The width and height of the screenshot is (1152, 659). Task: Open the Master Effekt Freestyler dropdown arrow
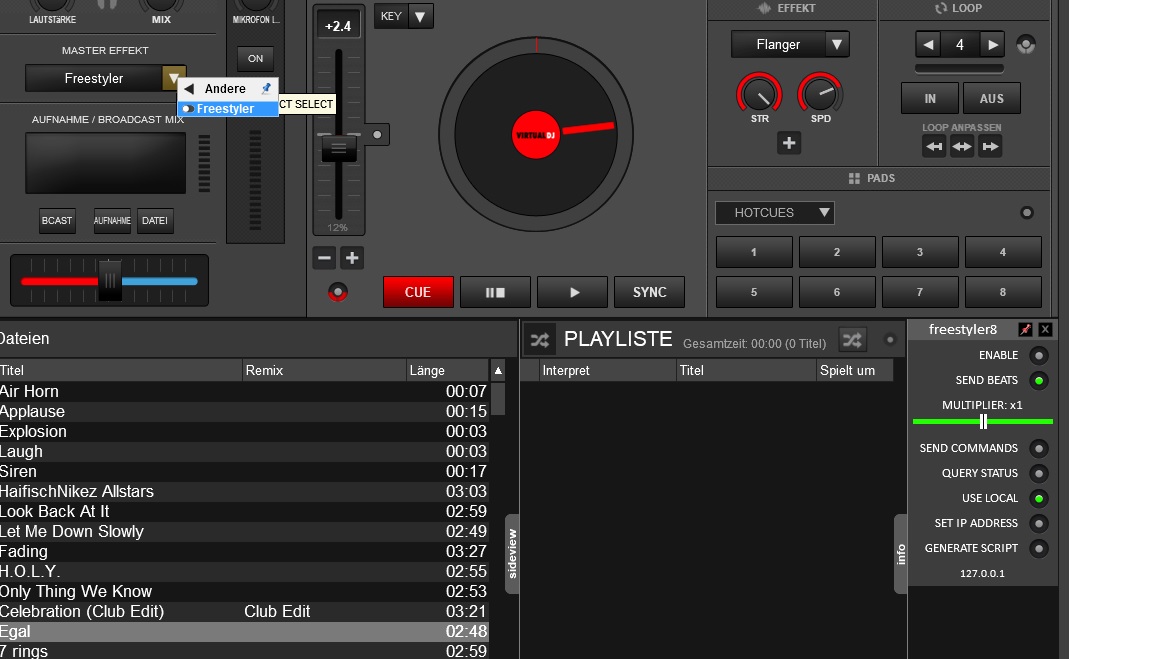pos(173,79)
